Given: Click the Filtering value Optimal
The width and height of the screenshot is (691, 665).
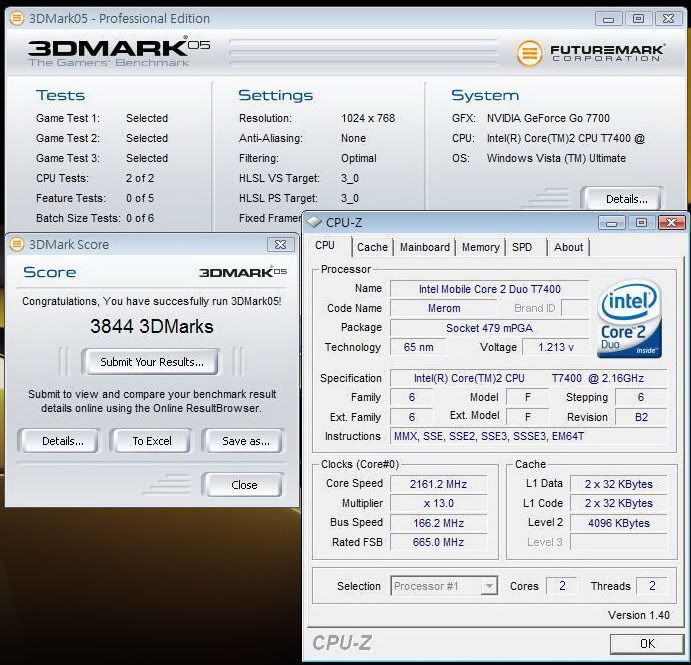Looking at the screenshot, I should pos(359,158).
